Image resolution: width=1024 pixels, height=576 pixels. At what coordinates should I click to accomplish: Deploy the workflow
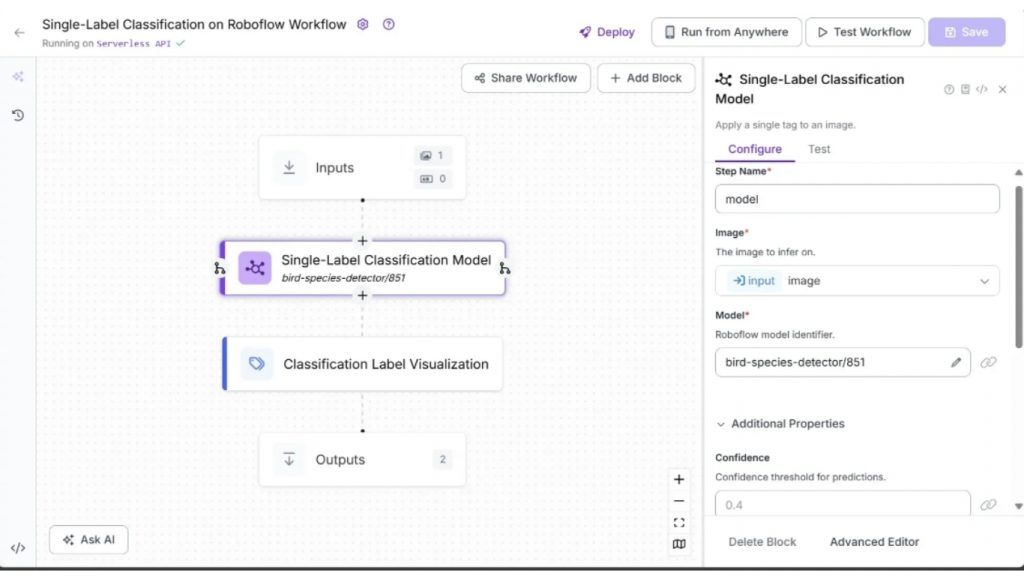point(606,31)
